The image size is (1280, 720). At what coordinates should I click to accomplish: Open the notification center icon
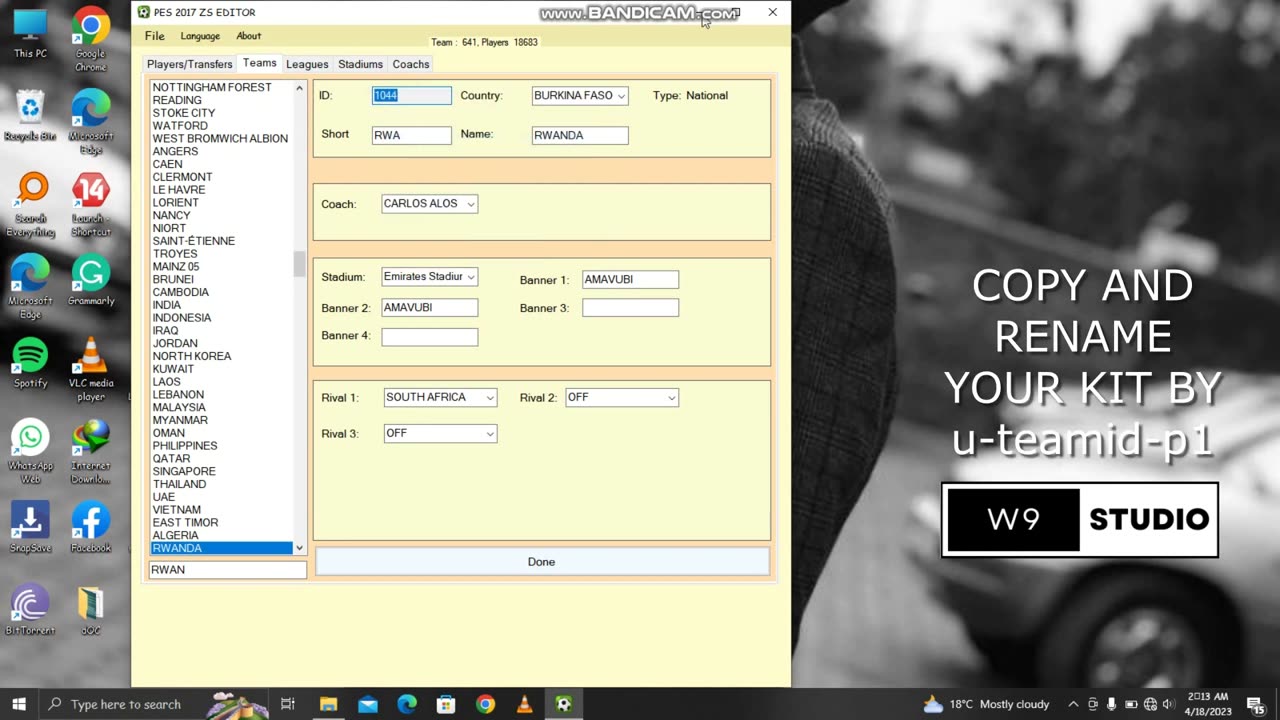coord(1256,704)
